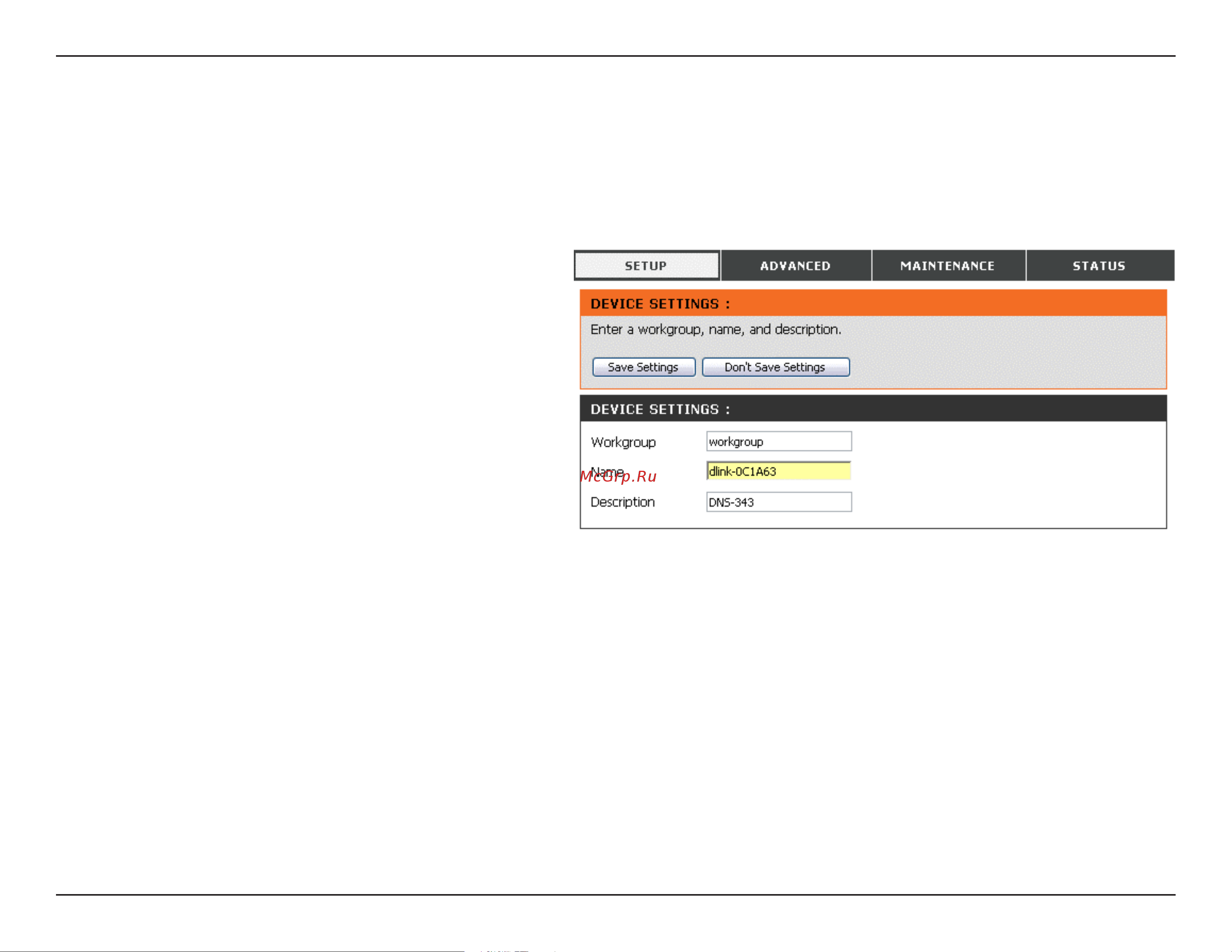This screenshot has height=952, width=1232.
Task: Click the Workgroup label
Action: 623,443
